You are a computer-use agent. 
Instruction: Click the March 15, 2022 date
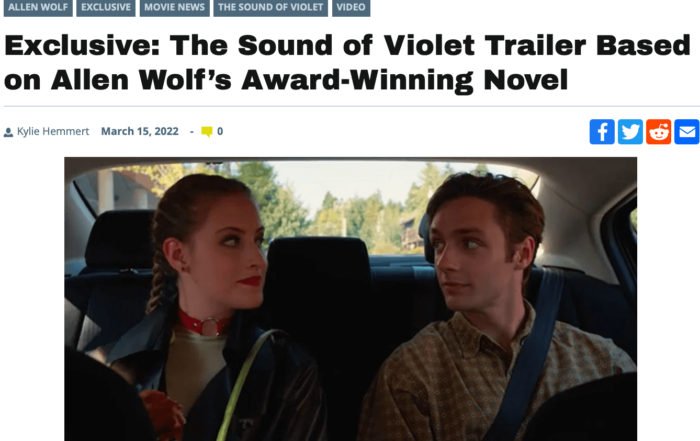[140, 132]
